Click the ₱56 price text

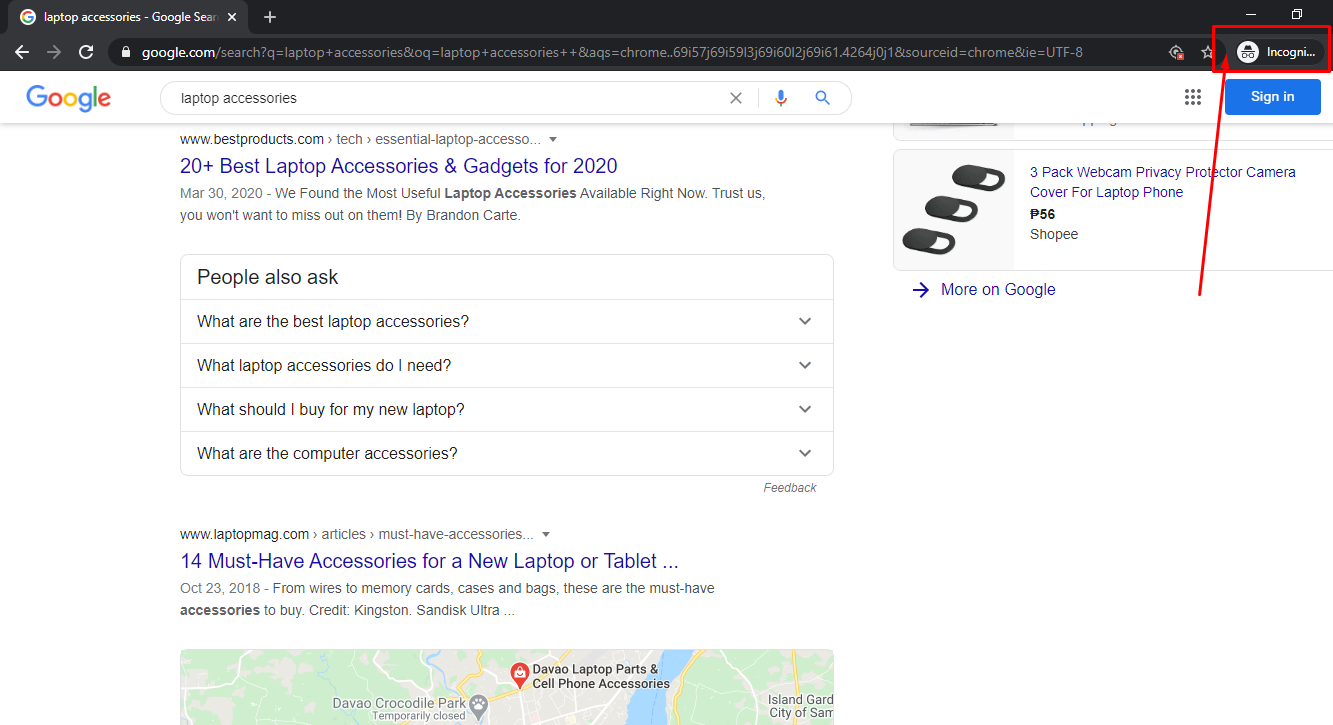[1042, 214]
